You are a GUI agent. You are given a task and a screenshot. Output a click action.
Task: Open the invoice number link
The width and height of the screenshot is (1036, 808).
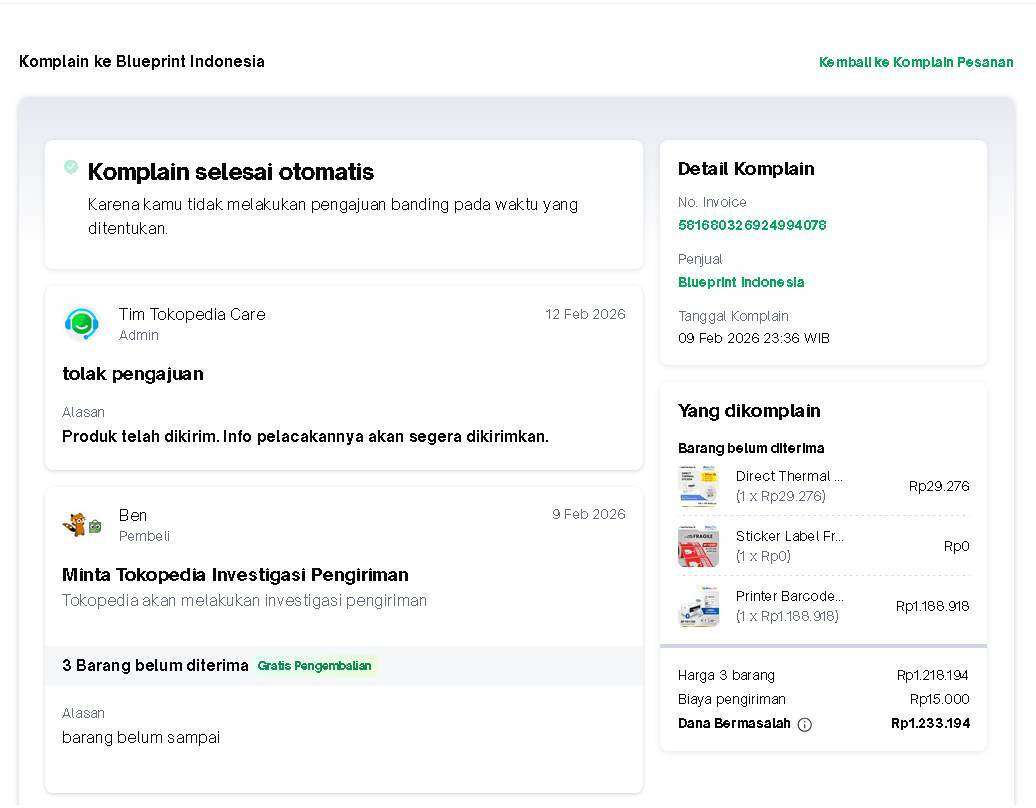coord(752,225)
